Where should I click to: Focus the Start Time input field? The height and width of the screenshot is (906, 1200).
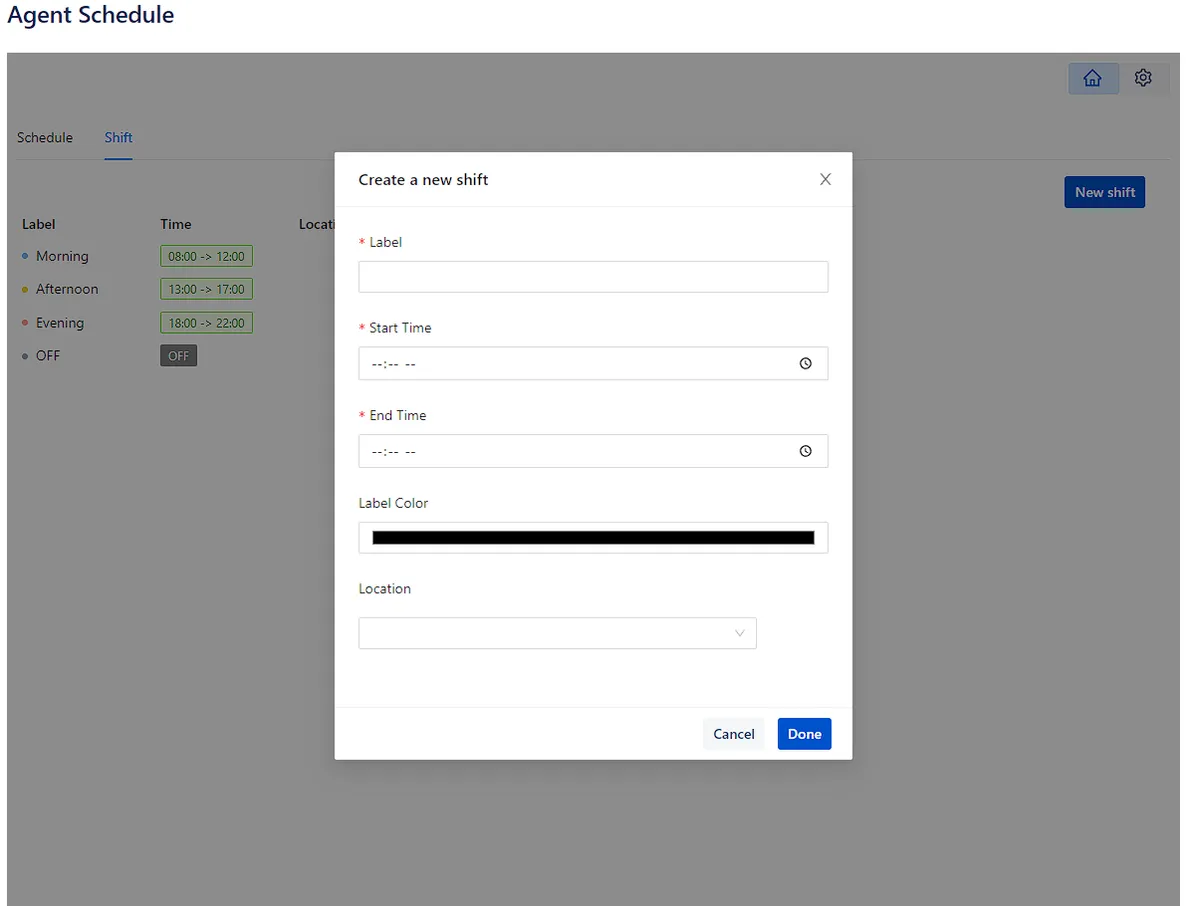coord(593,364)
